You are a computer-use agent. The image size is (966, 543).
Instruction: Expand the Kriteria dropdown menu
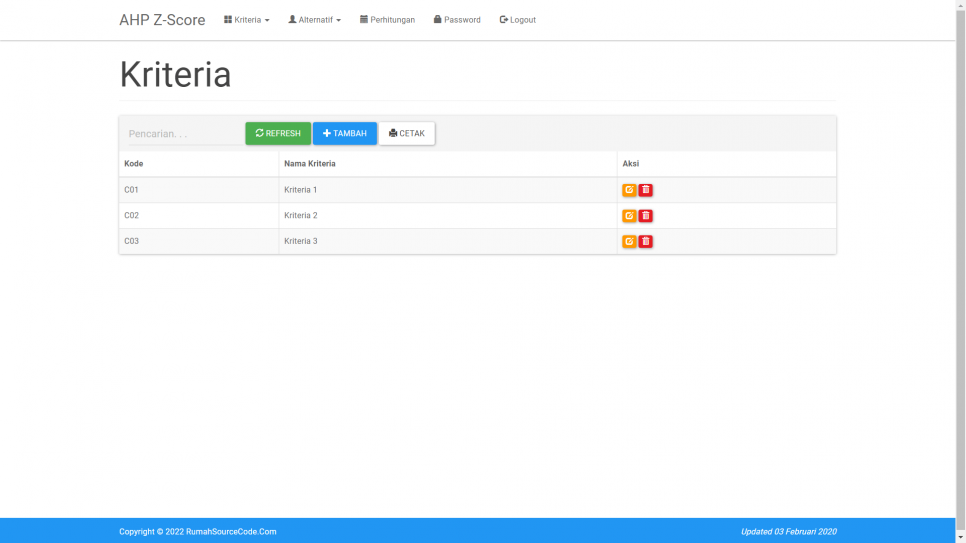(247, 20)
